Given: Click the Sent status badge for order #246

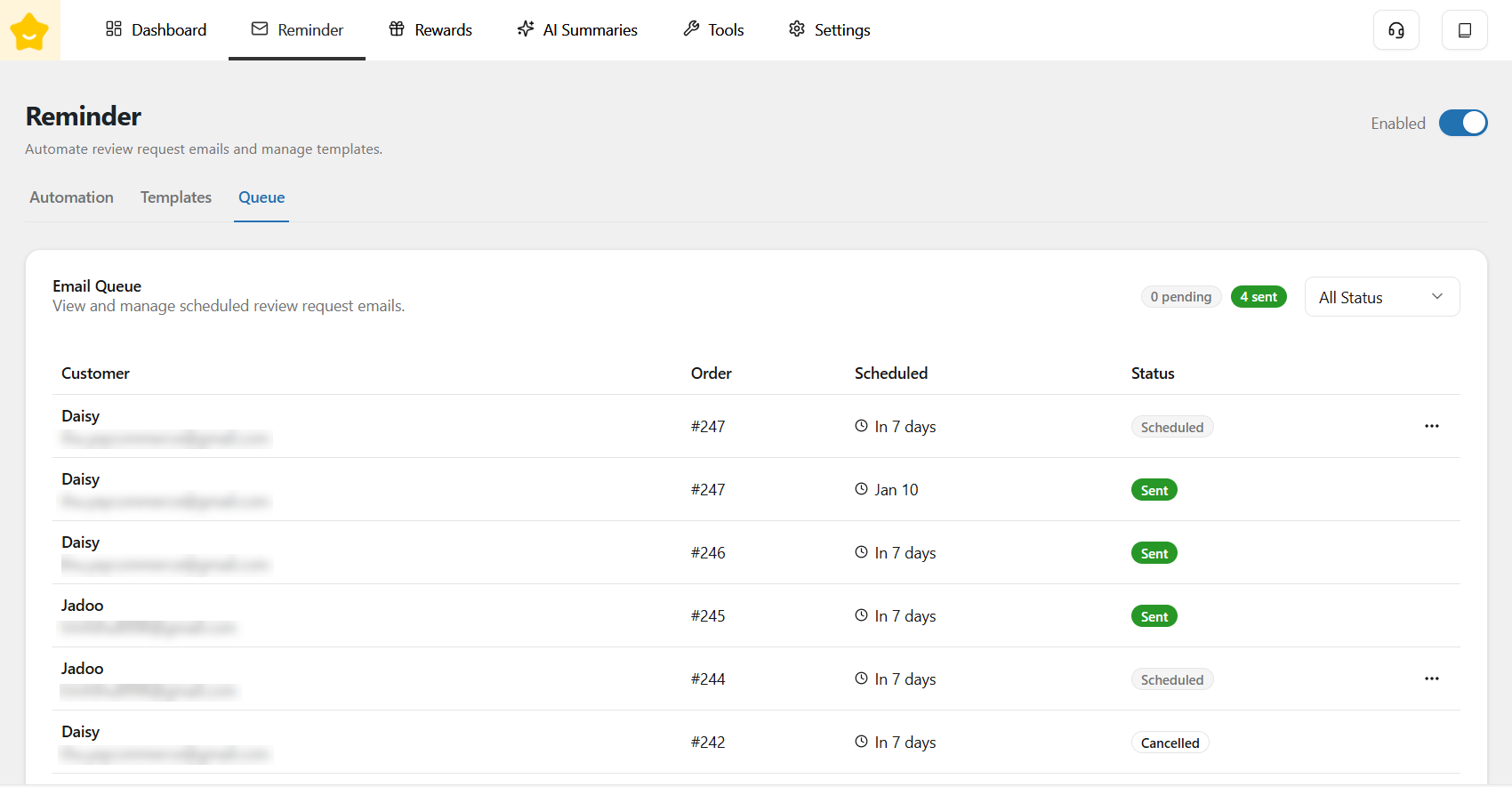Looking at the screenshot, I should tap(1154, 553).
